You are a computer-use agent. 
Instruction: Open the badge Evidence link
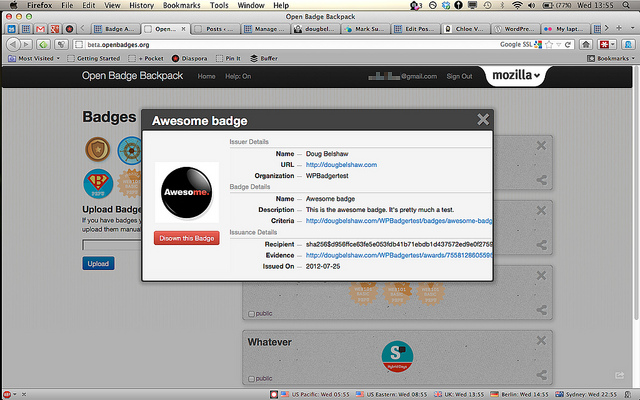tap(398, 255)
